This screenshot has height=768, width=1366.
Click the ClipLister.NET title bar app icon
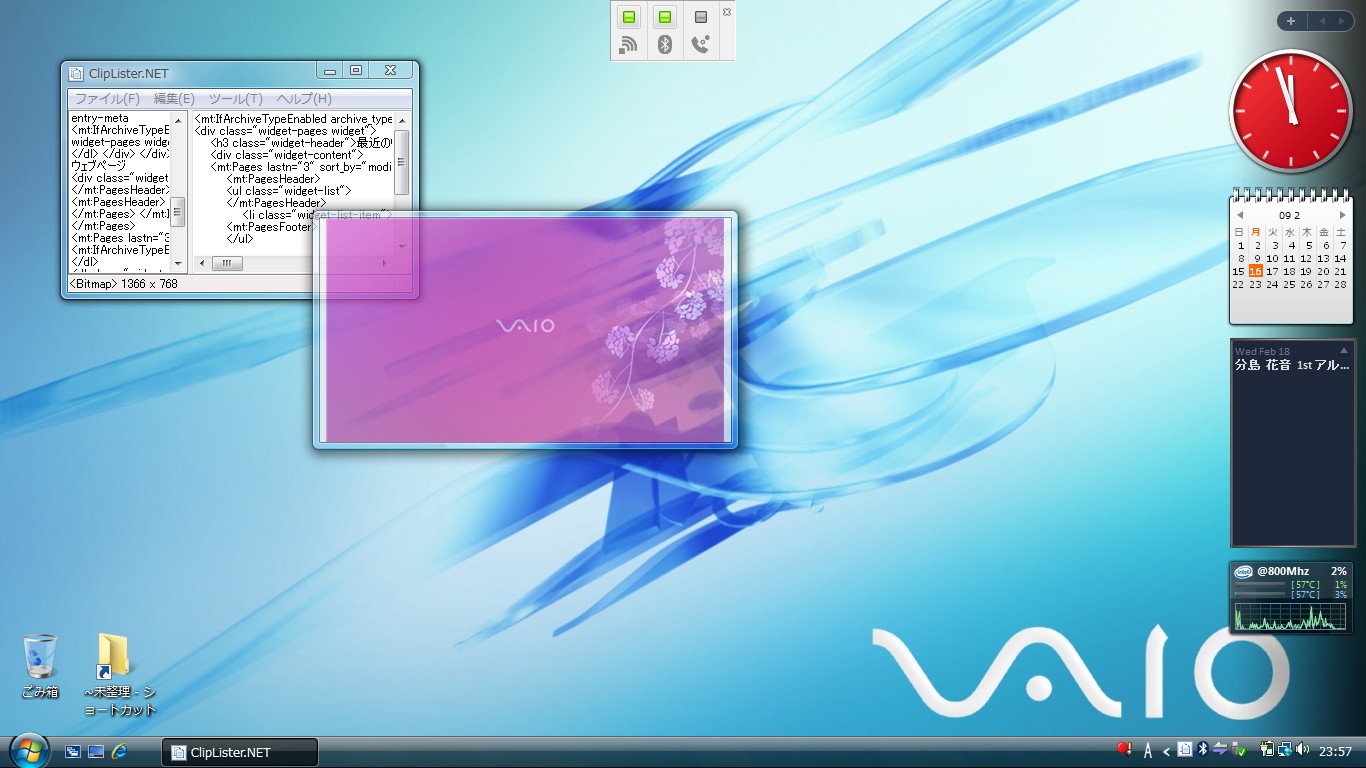tap(76, 72)
